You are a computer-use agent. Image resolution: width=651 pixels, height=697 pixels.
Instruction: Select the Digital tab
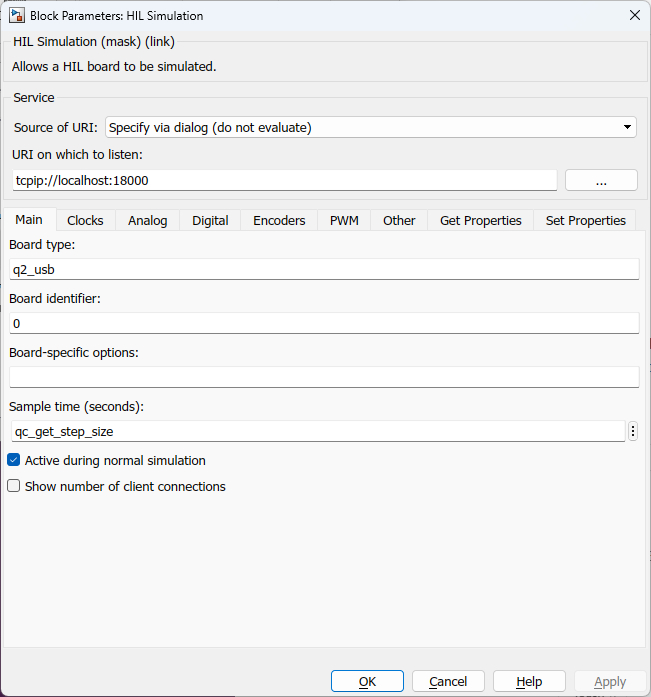(x=210, y=220)
